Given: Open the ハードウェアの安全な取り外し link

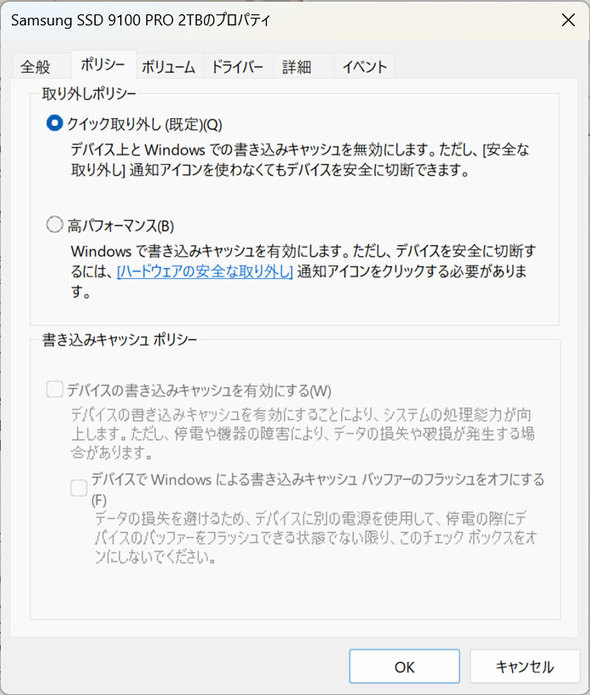Looking at the screenshot, I should tap(205, 271).
